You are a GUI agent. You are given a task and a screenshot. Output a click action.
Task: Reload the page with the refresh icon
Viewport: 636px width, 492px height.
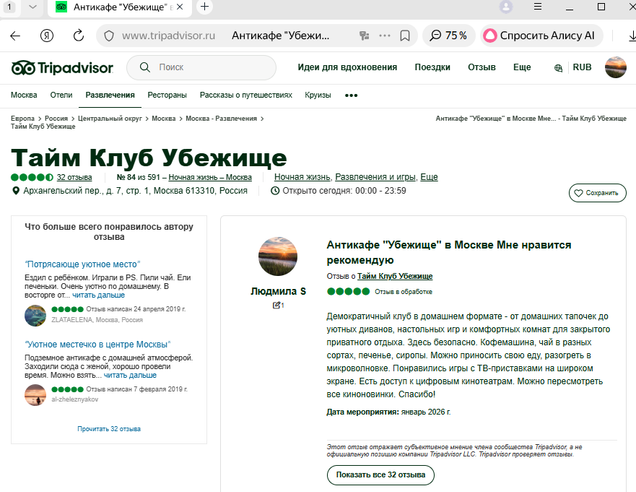click(x=78, y=36)
